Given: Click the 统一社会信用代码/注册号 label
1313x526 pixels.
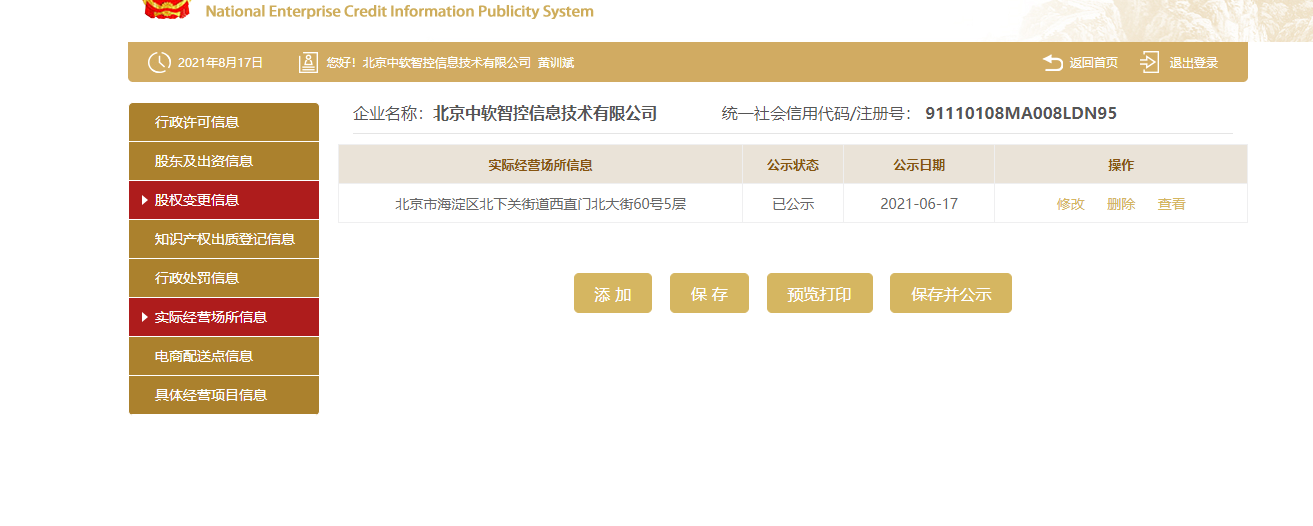Looking at the screenshot, I should pyautogui.click(x=816, y=113).
